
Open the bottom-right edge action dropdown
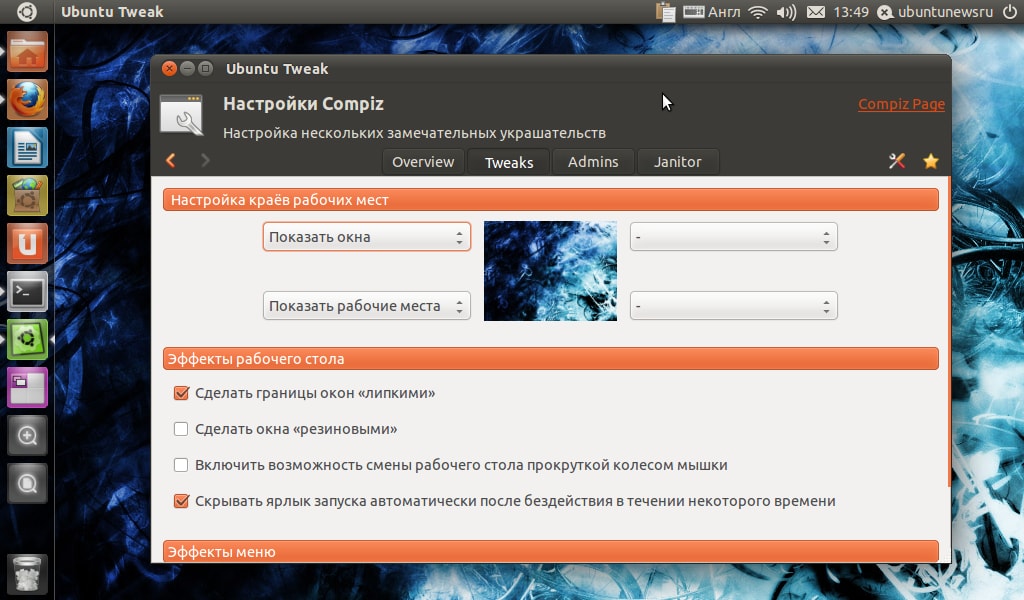pos(733,306)
